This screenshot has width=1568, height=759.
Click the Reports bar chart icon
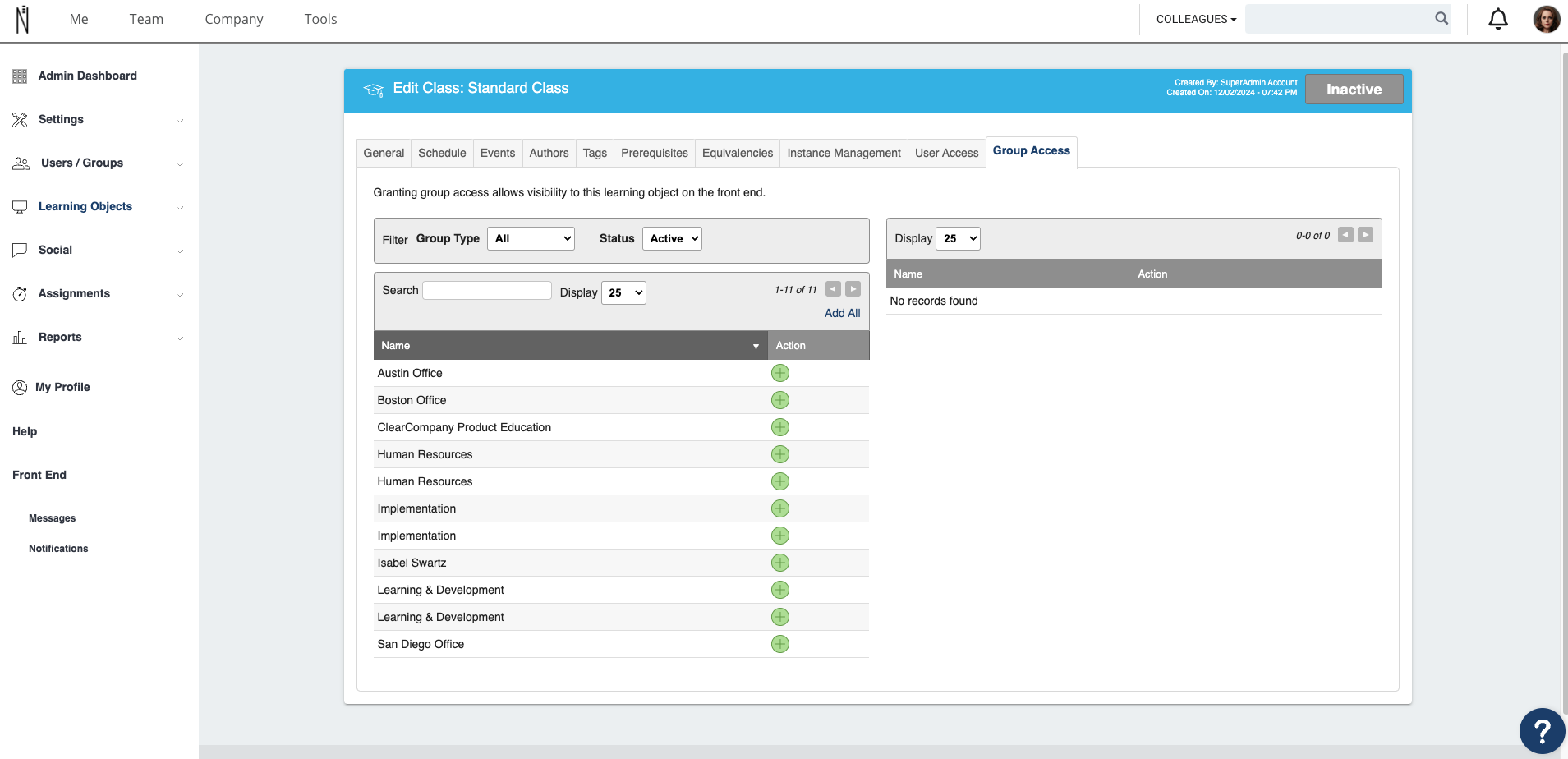point(20,338)
